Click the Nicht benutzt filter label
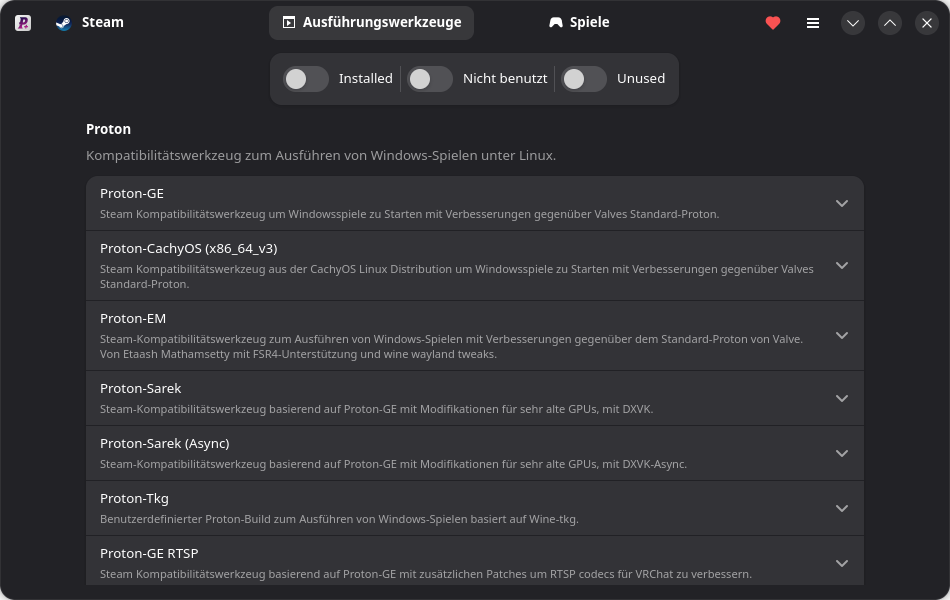950x600 pixels. (505, 79)
